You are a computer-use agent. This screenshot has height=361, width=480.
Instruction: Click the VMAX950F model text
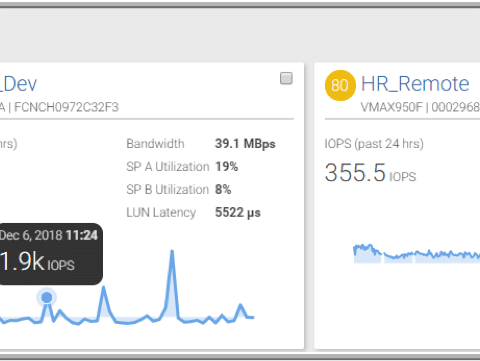tap(391, 107)
